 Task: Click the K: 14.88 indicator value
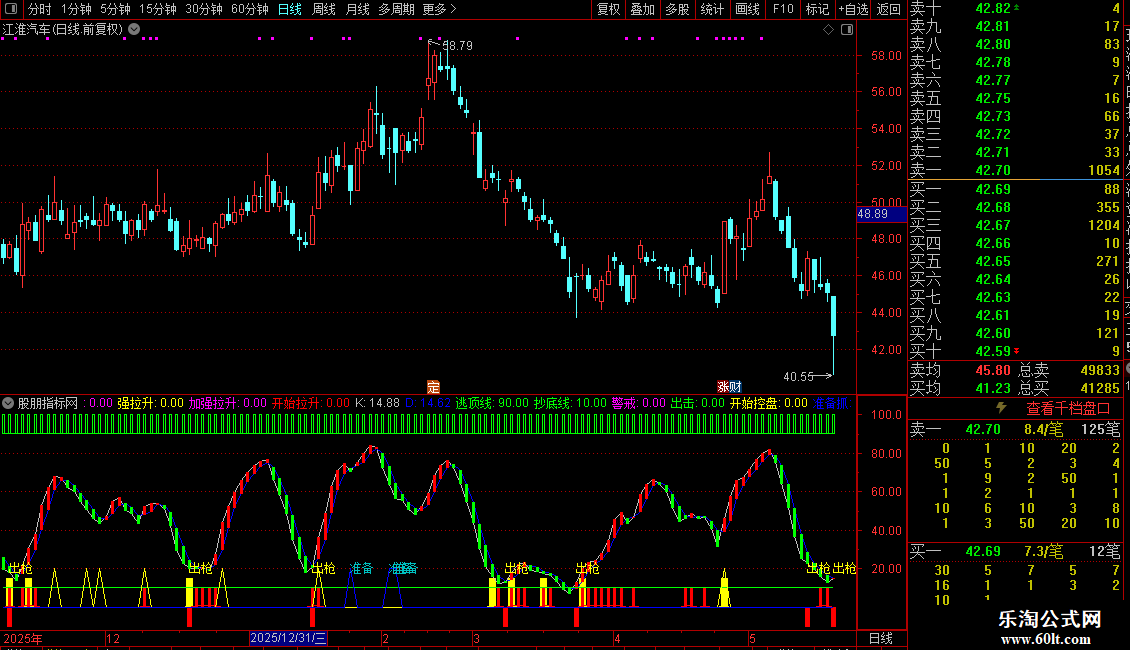click(377, 404)
